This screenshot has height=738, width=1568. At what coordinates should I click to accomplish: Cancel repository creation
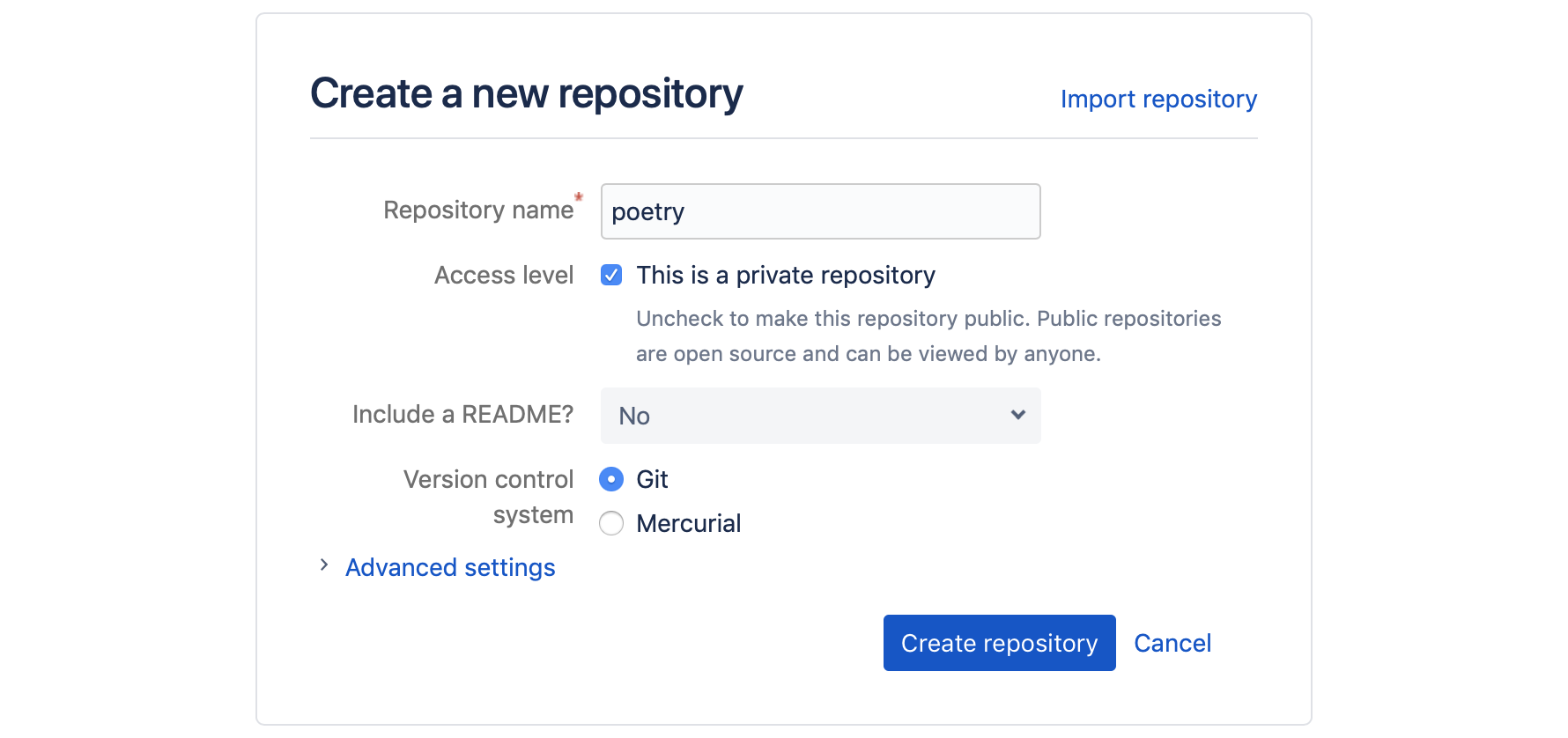1172,643
